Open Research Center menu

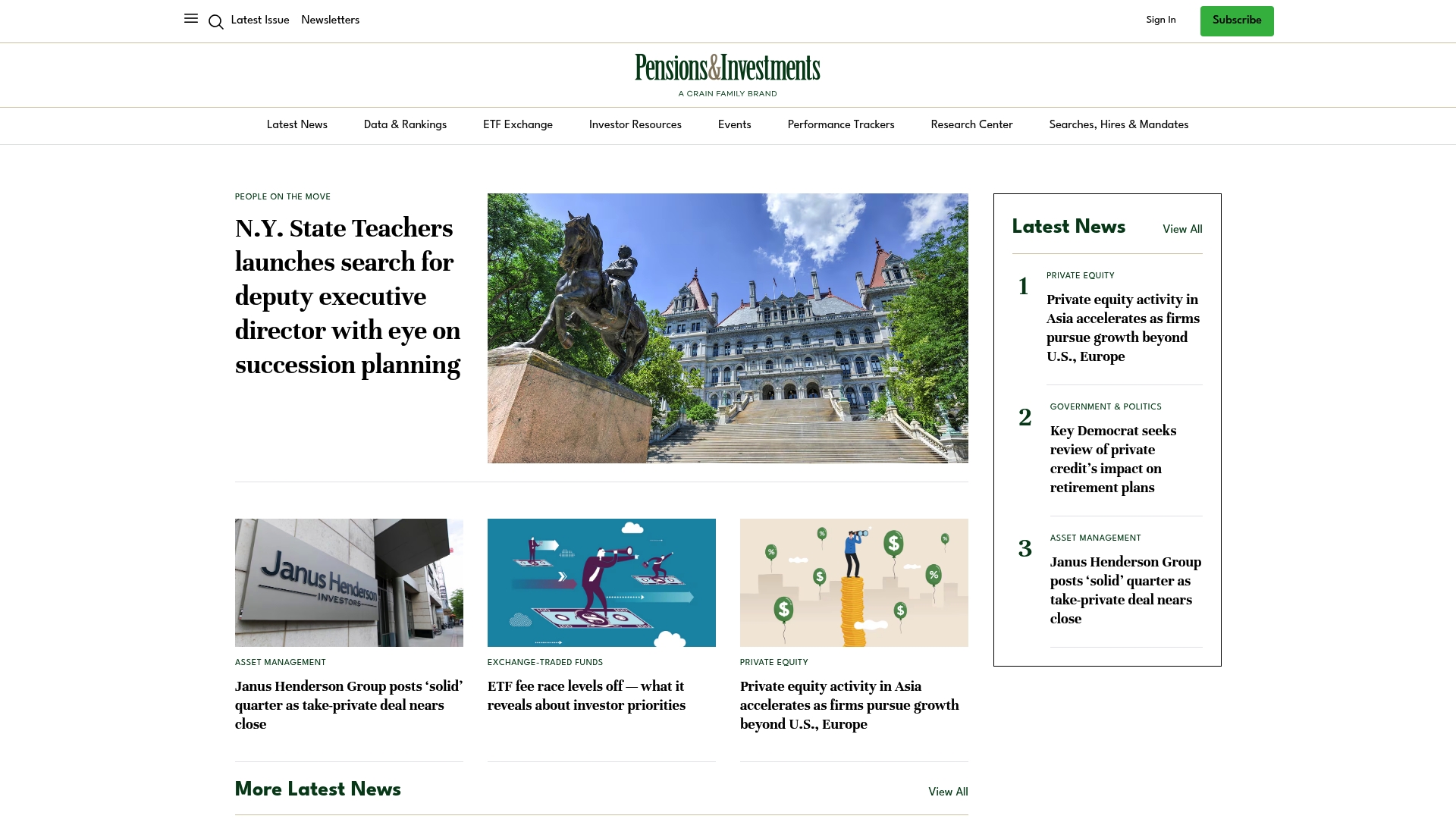click(x=971, y=125)
